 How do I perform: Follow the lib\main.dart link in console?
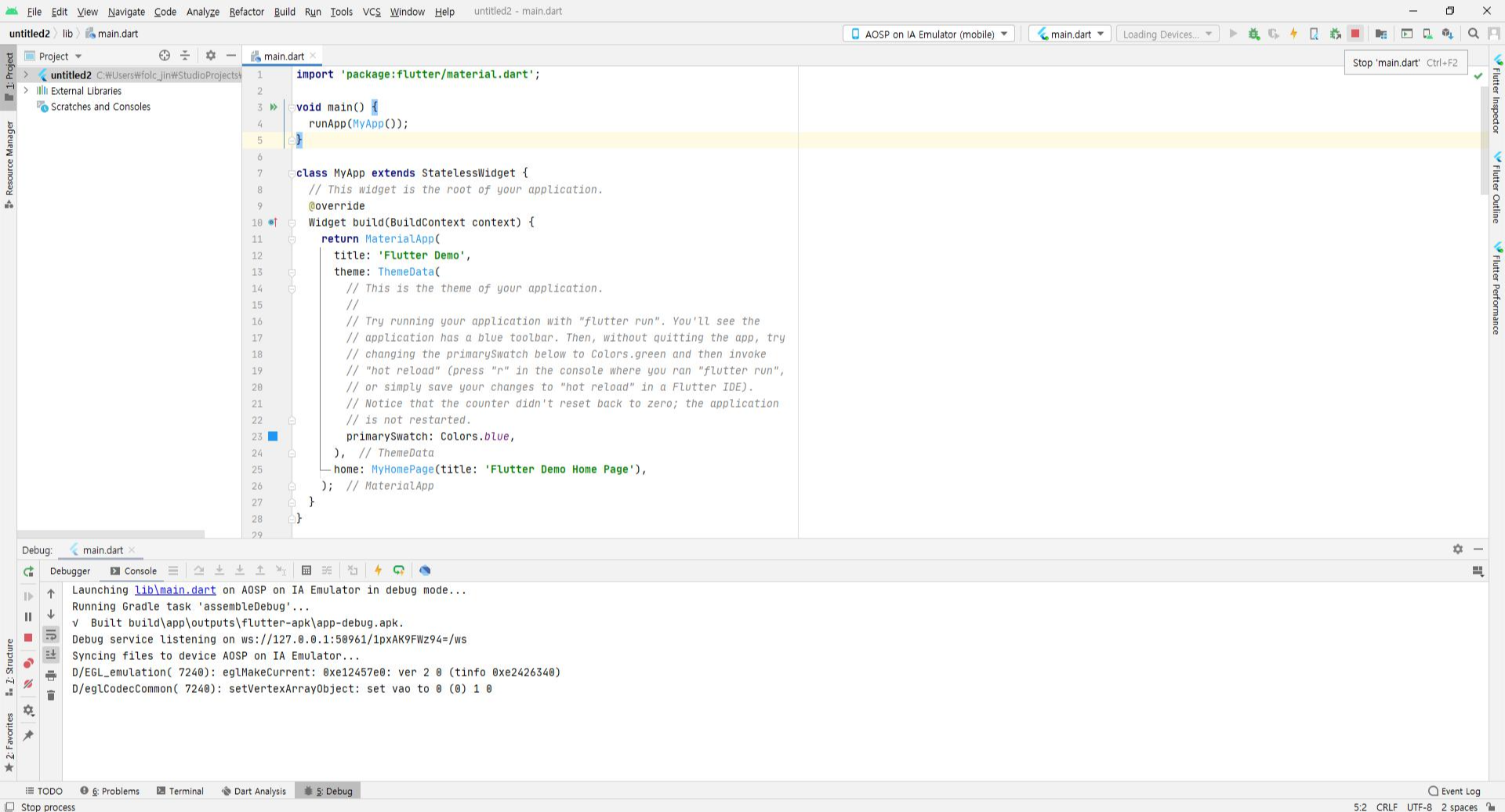click(x=175, y=590)
